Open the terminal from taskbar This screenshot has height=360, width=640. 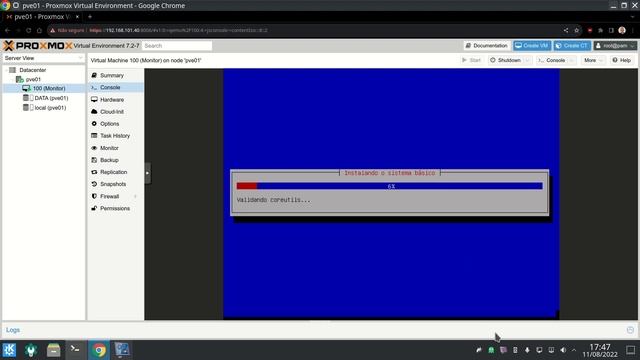click(76, 350)
